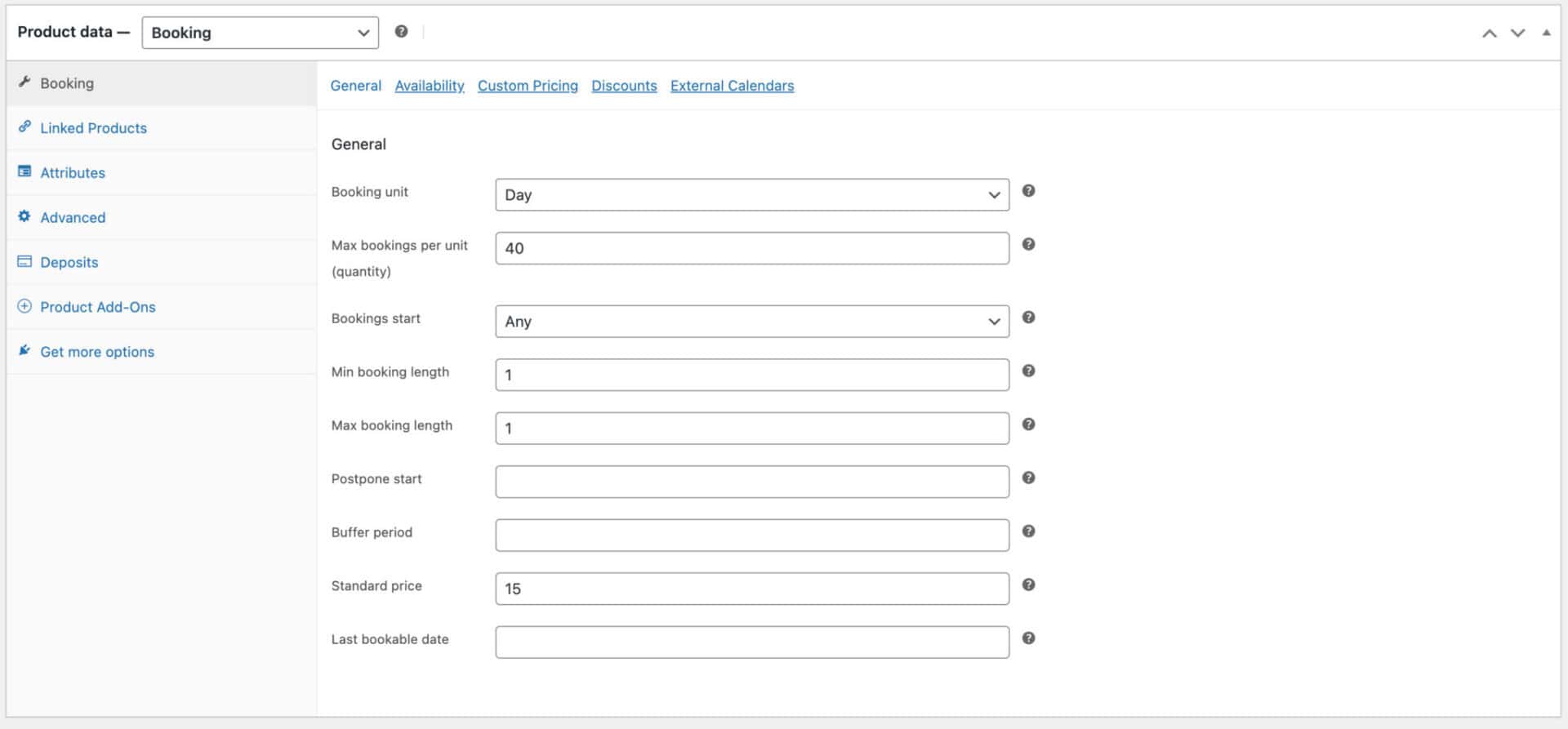Click the Deposits card icon

click(x=24, y=261)
